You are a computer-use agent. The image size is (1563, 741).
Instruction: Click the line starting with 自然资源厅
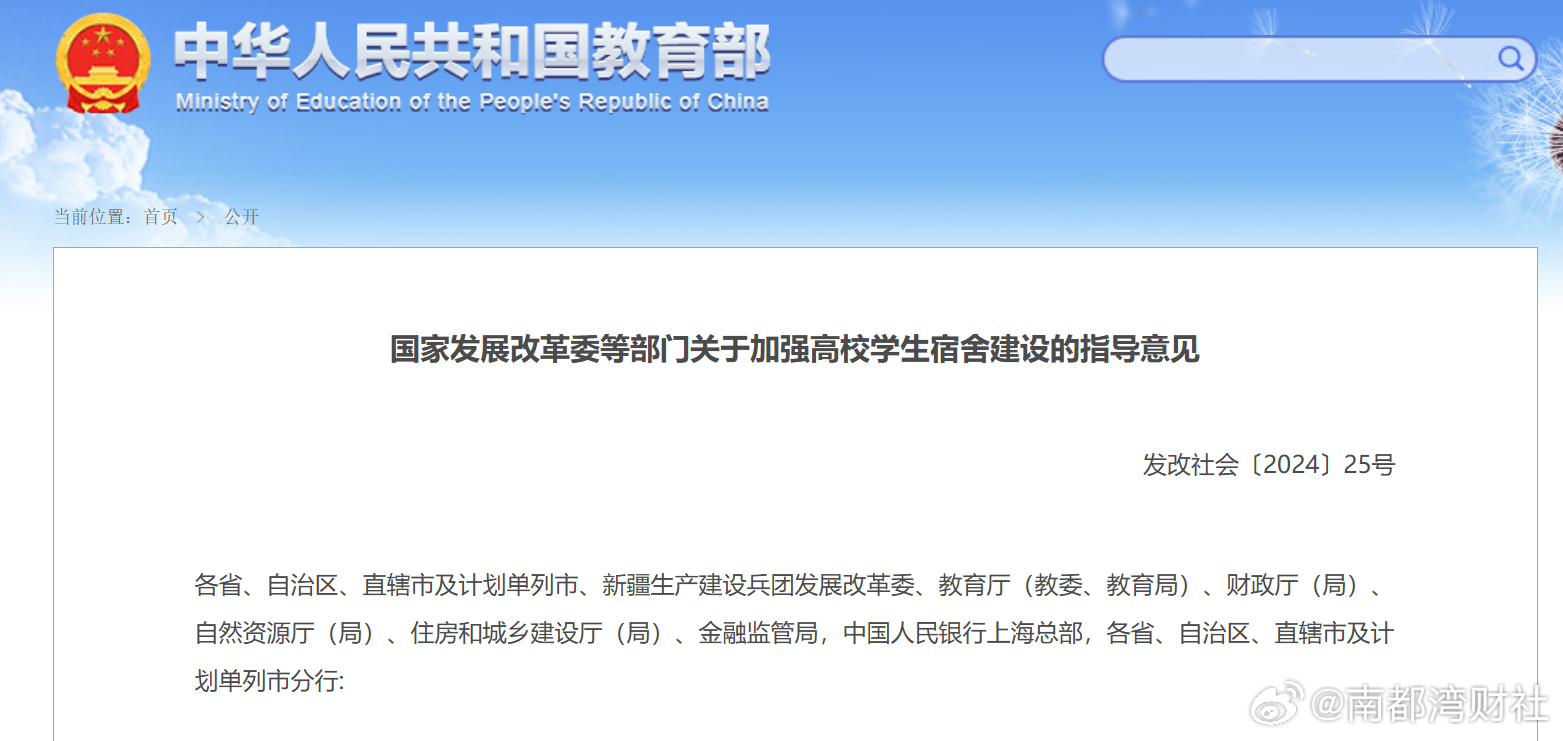click(794, 633)
